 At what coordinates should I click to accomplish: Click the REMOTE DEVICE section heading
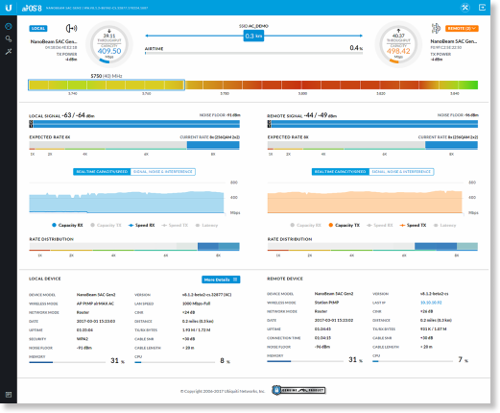point(285,279)
